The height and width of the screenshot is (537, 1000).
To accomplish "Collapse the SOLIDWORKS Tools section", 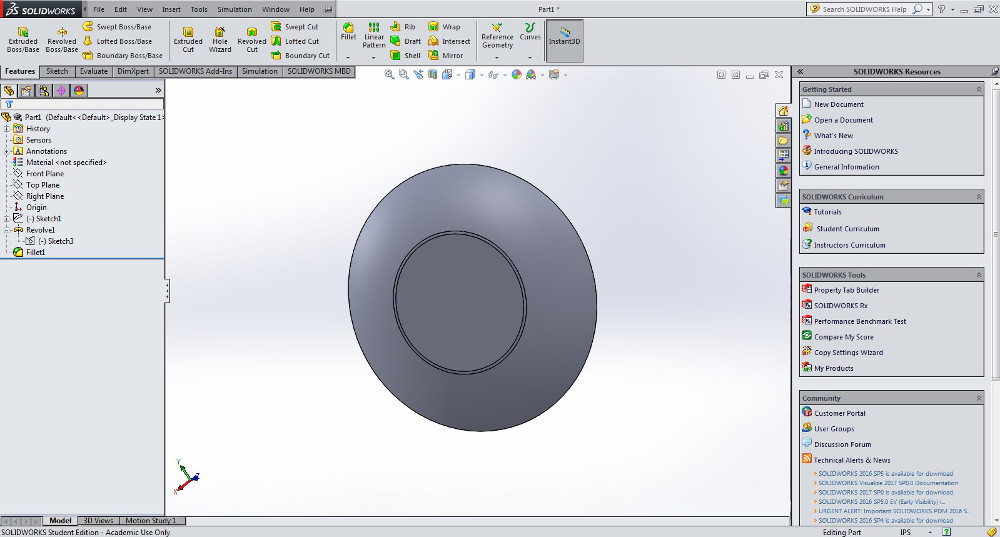I will pyautogui.click(x=978, y=275).
